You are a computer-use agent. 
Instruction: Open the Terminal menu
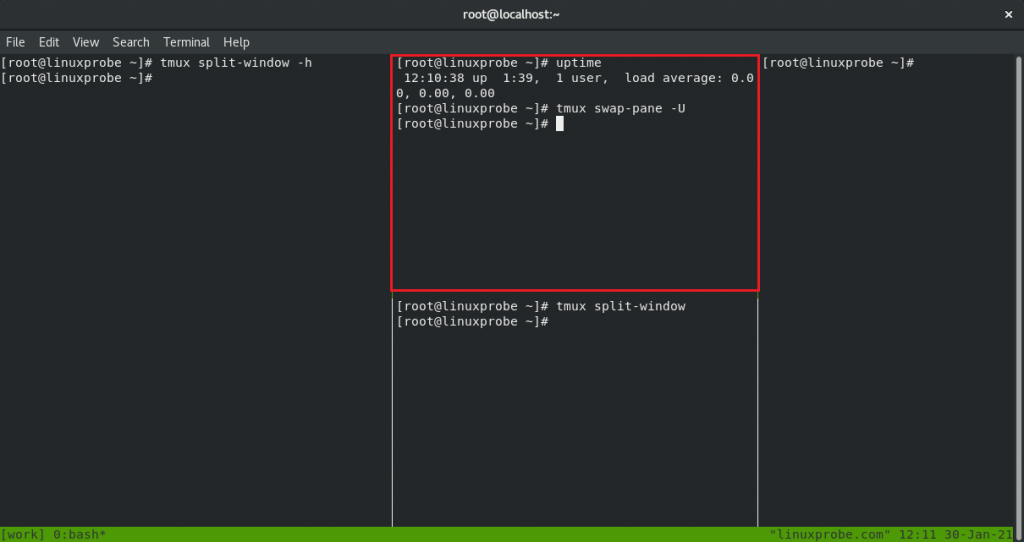coord(186,42)
